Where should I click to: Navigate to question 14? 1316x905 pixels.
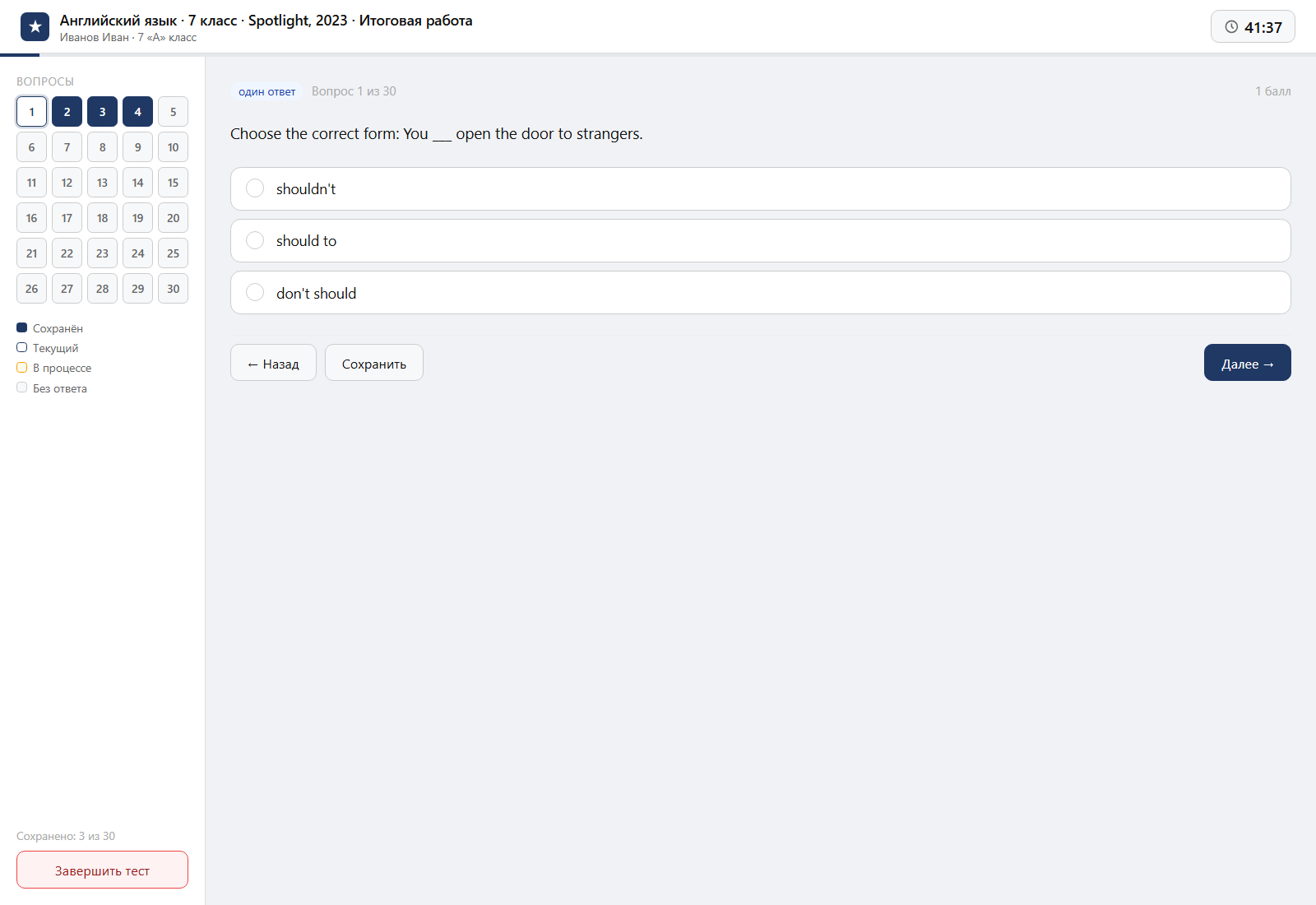137,183
